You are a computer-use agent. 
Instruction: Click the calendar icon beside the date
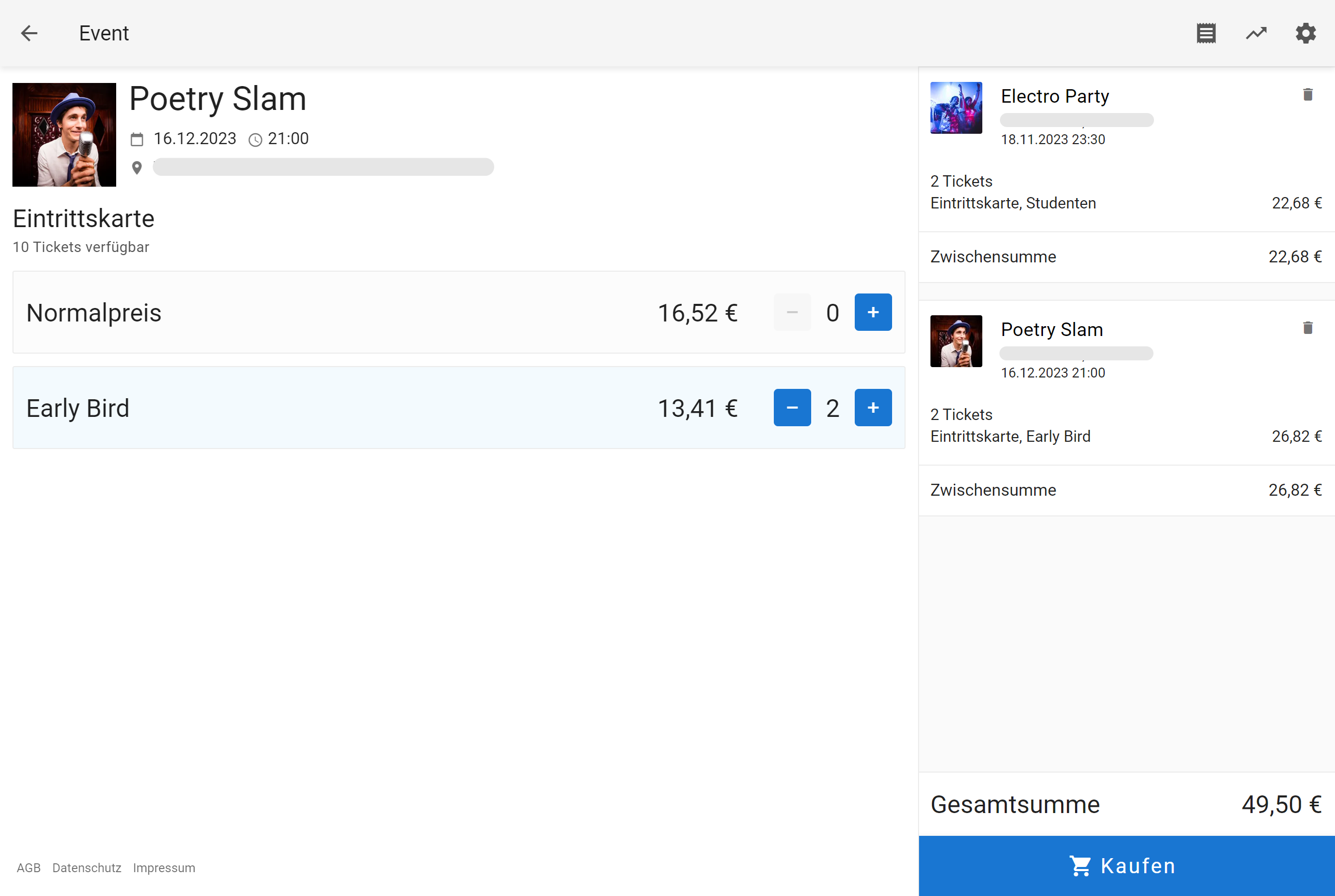coord(136,139)
